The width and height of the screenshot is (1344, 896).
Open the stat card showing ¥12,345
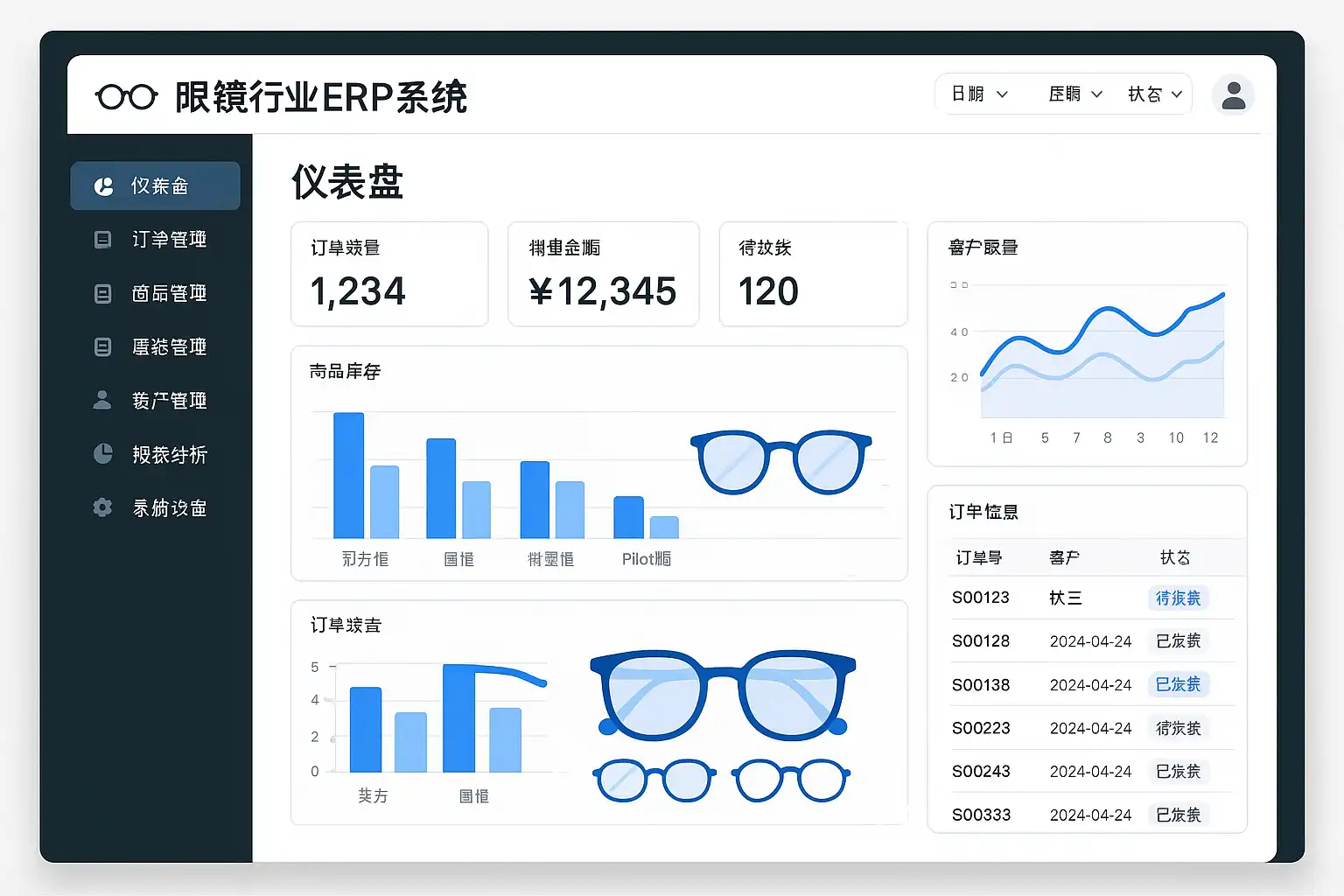pyautogui.click(x=604, y=274)
